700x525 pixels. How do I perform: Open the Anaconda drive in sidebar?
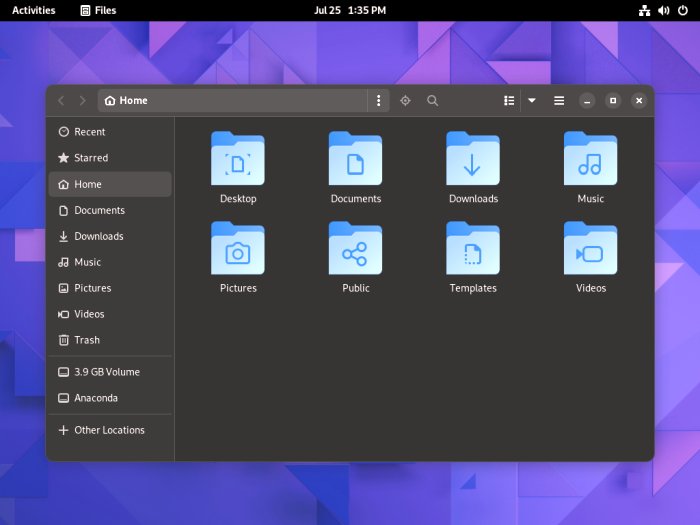click(x=110, y=398)
